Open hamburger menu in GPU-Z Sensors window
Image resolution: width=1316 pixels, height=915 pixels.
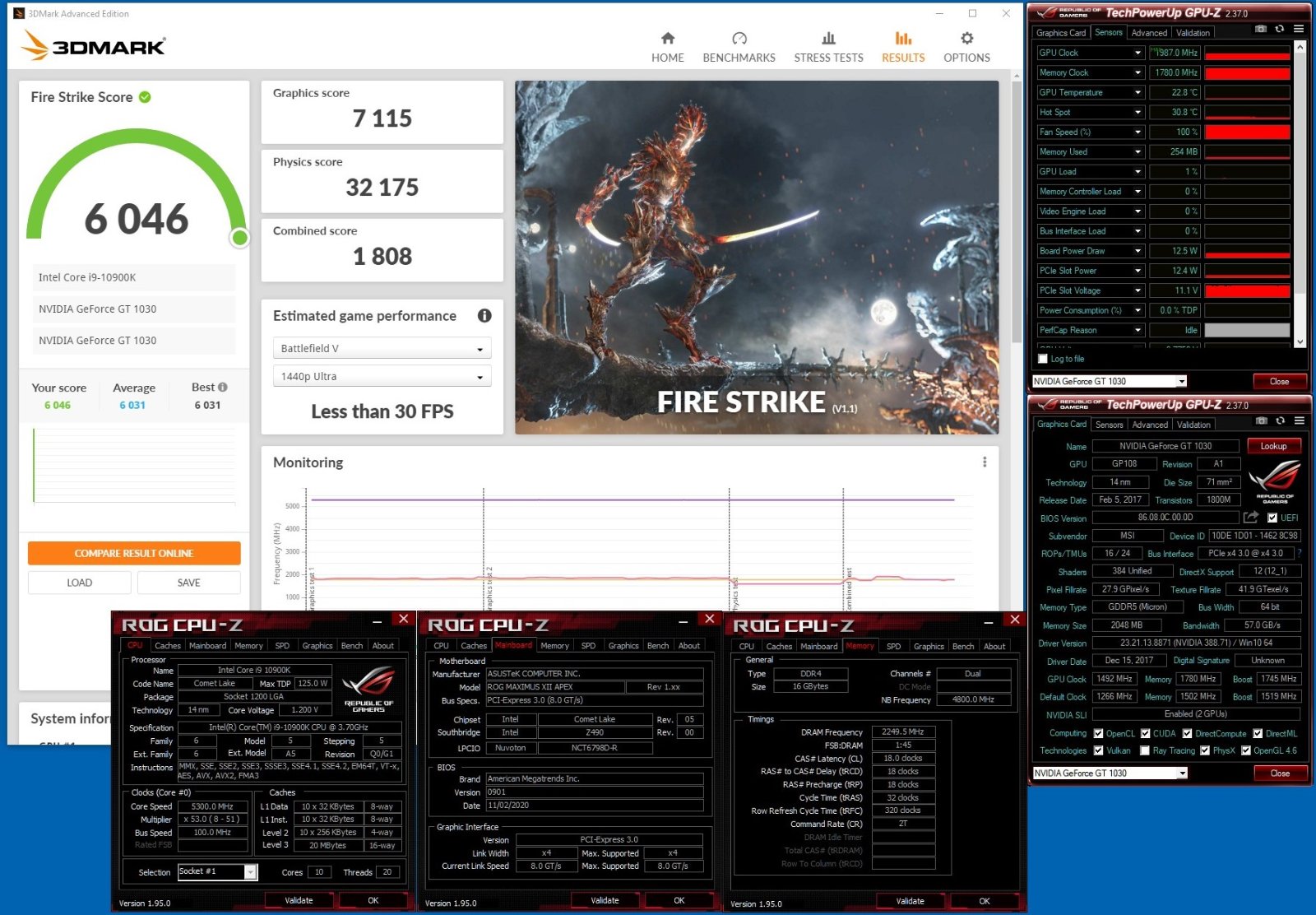tap(1299, 29)
